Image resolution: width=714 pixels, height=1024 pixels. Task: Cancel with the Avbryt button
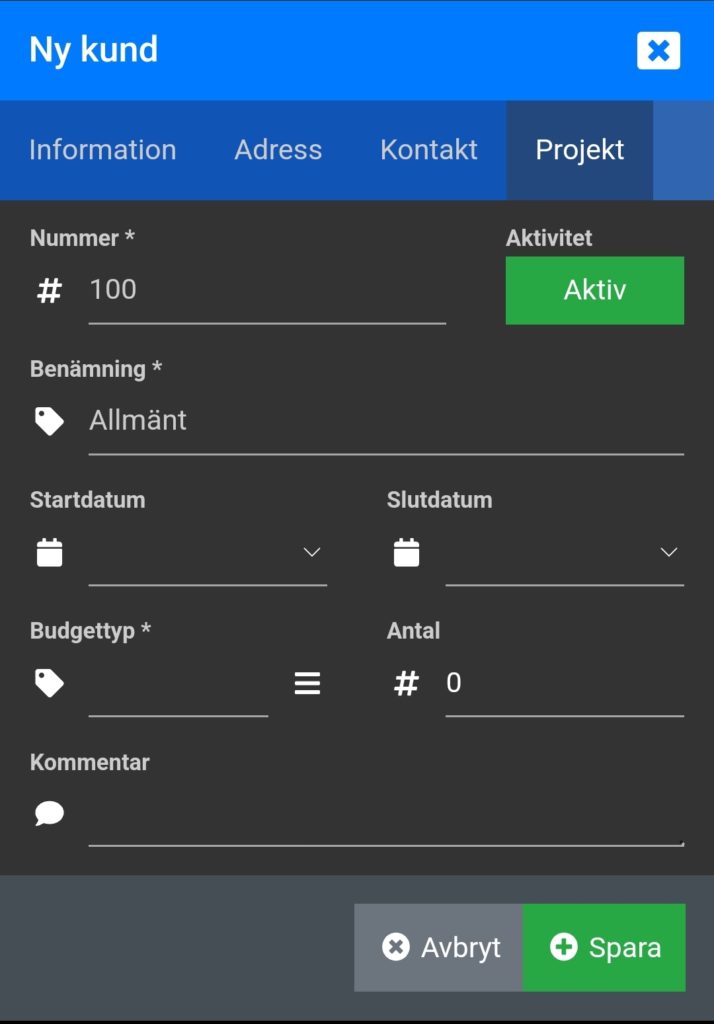[439, 947]
